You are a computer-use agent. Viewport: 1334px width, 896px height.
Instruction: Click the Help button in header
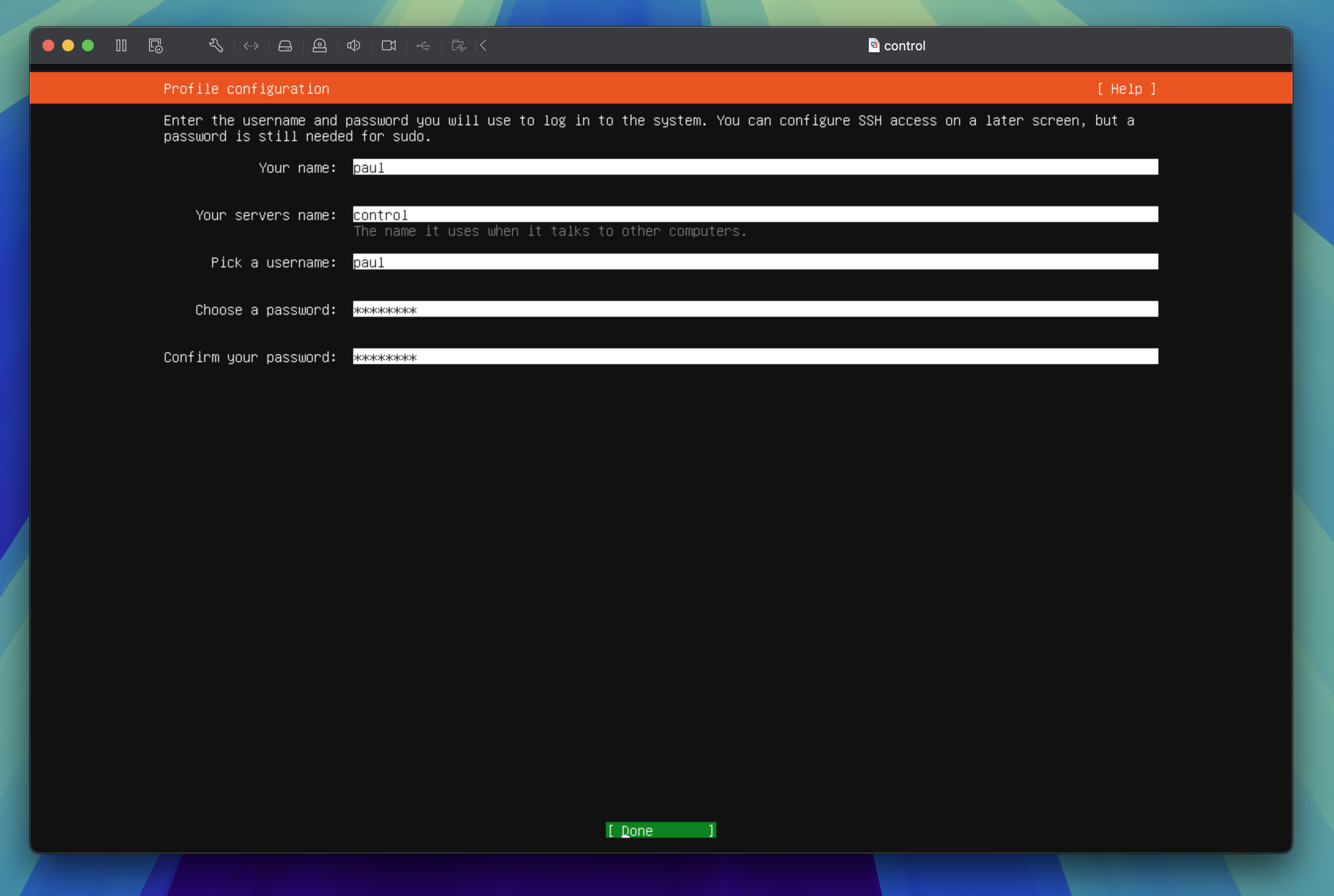click(x=1125, y=89)
